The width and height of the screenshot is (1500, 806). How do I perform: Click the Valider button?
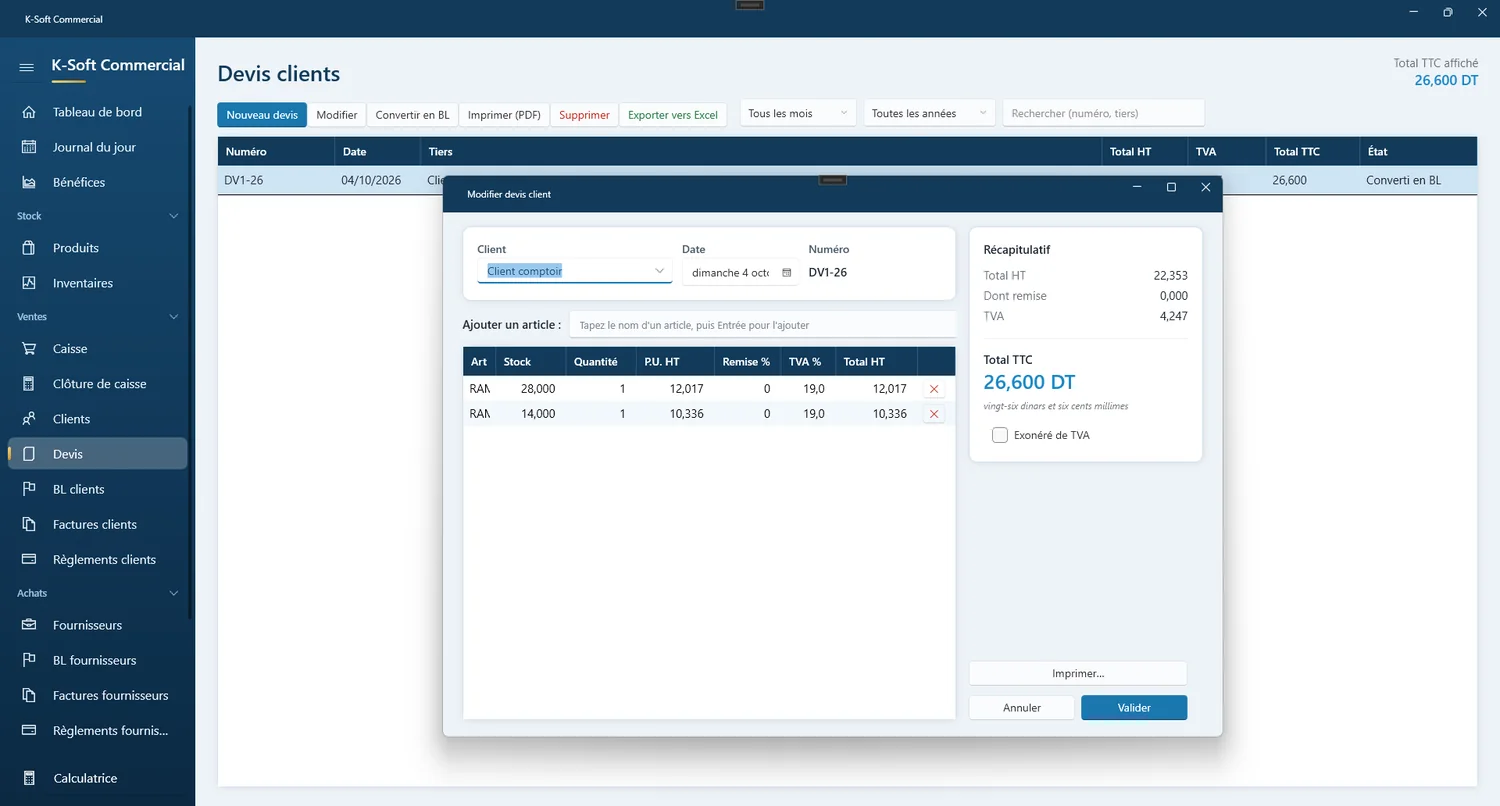pyautogui.click(x=1134, y=708)
